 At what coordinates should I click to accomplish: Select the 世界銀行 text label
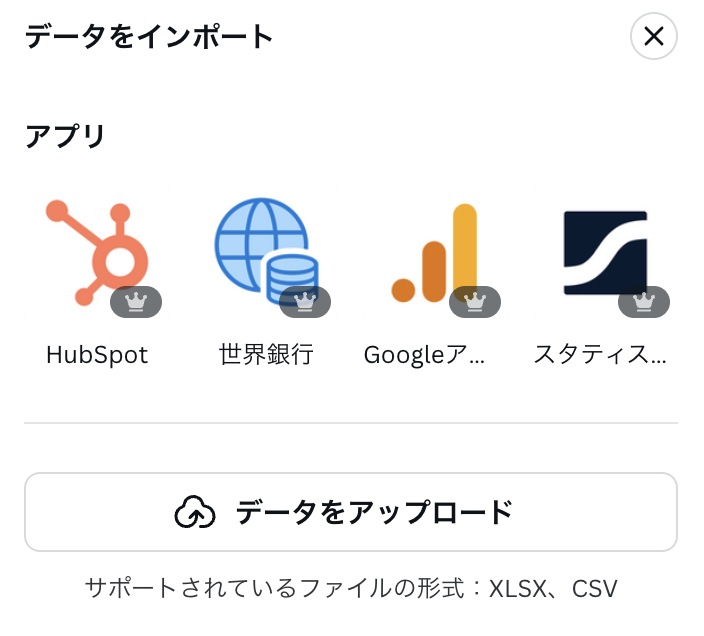click(266, 355)
